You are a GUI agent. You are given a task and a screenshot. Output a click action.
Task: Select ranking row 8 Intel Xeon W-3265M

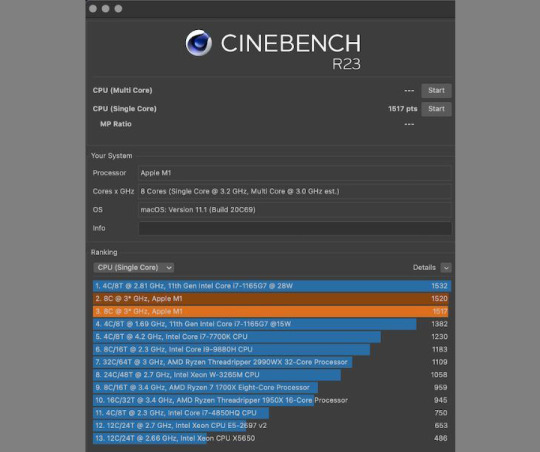point(272,375)
